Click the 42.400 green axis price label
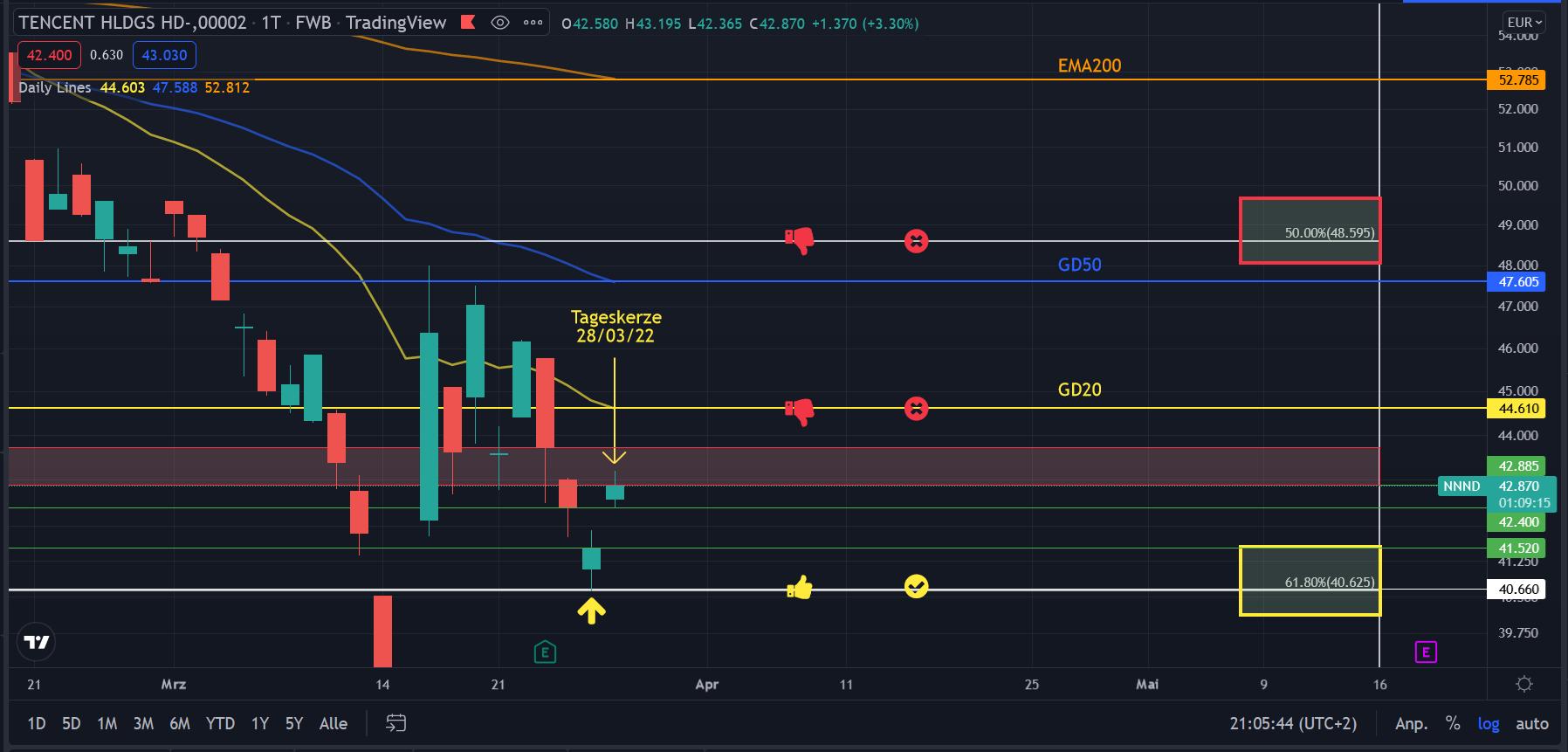Screen dimensions: 1568x752 pyautogui.click(x=1516, y=522)
